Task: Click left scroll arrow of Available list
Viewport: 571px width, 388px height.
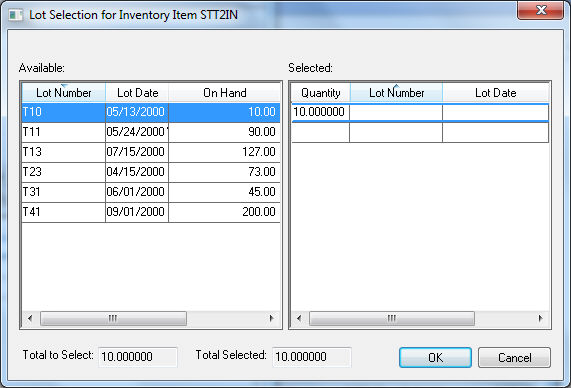Action: [x=30, y=318]
